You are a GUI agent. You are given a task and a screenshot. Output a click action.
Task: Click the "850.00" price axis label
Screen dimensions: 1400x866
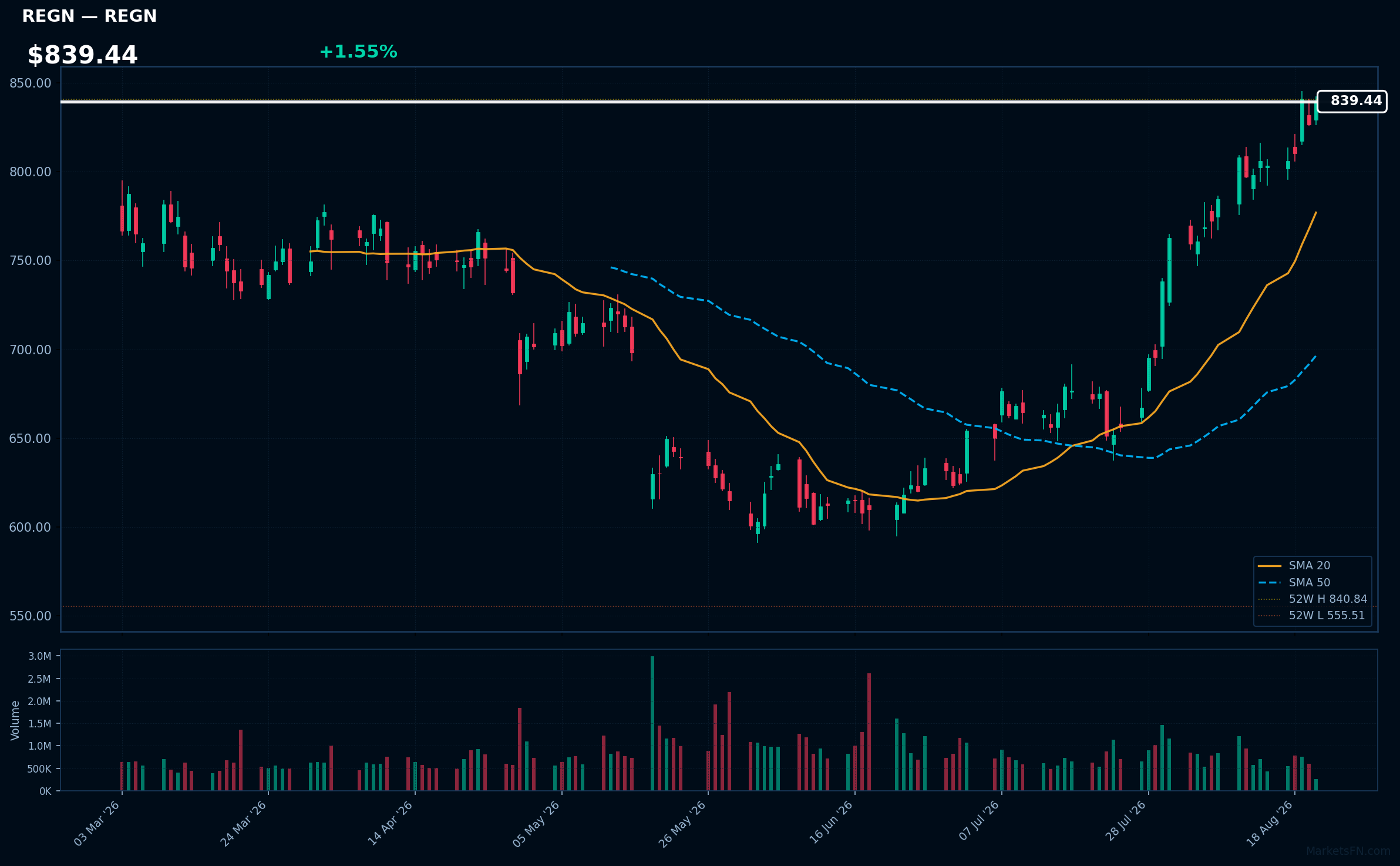[x=31, y=83]
